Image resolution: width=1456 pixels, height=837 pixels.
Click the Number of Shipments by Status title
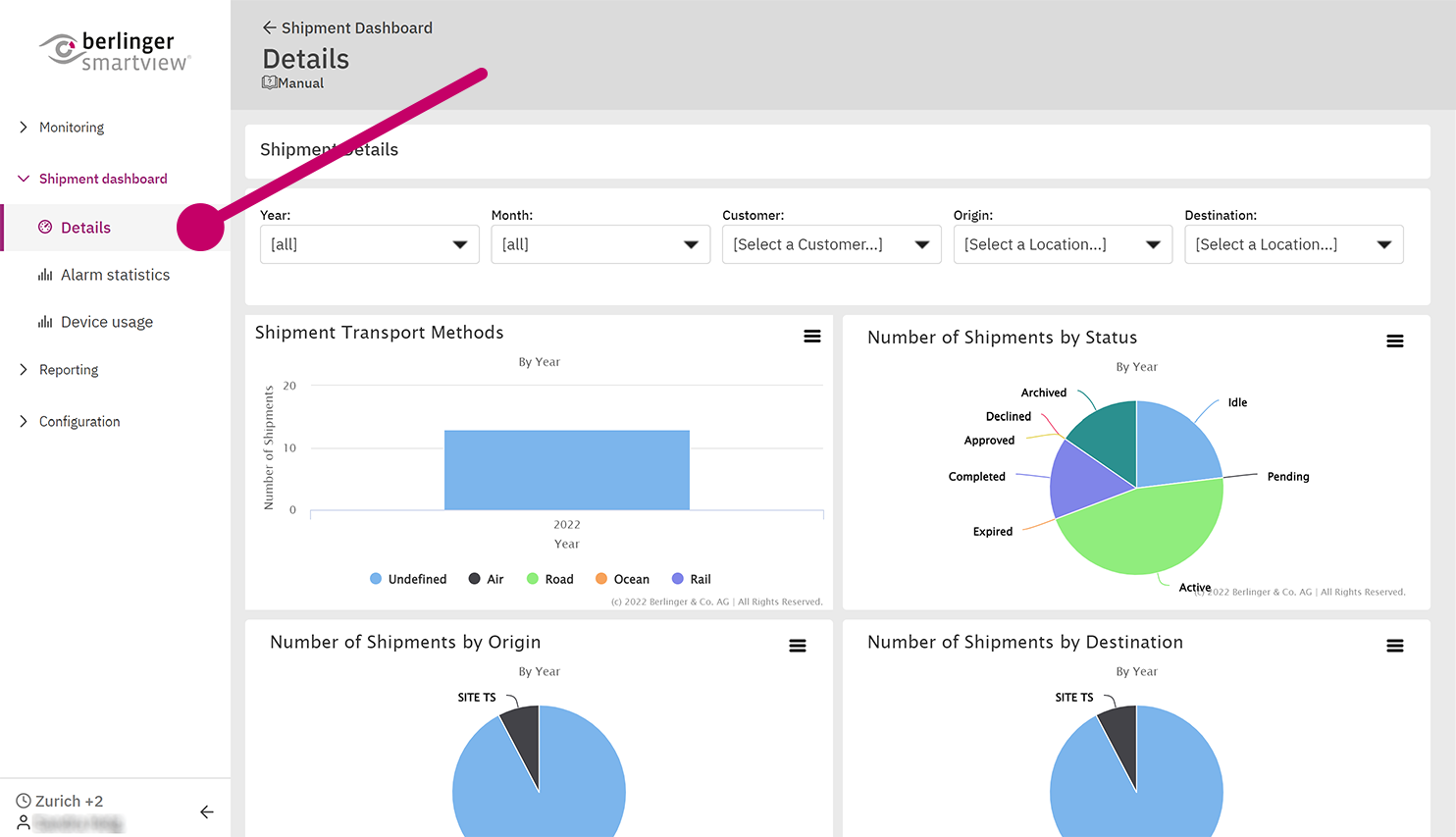(1002, 338)
